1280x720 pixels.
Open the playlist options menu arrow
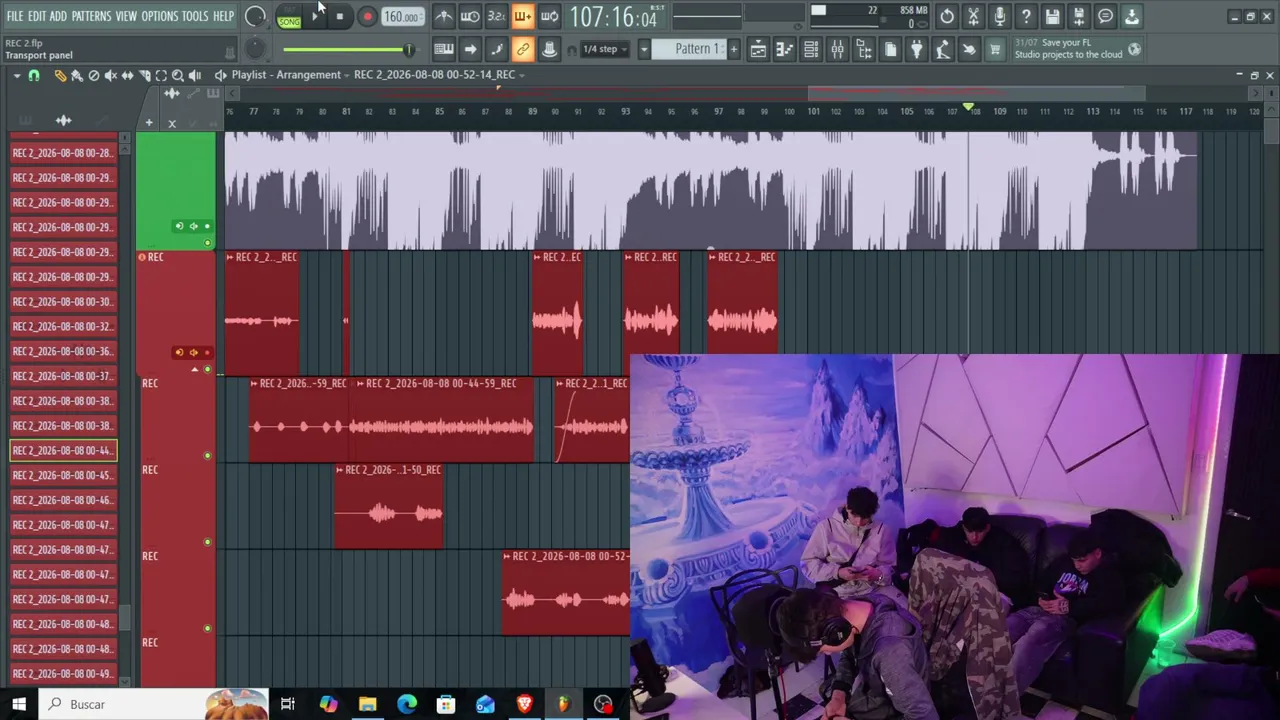(x=16, y=75)
